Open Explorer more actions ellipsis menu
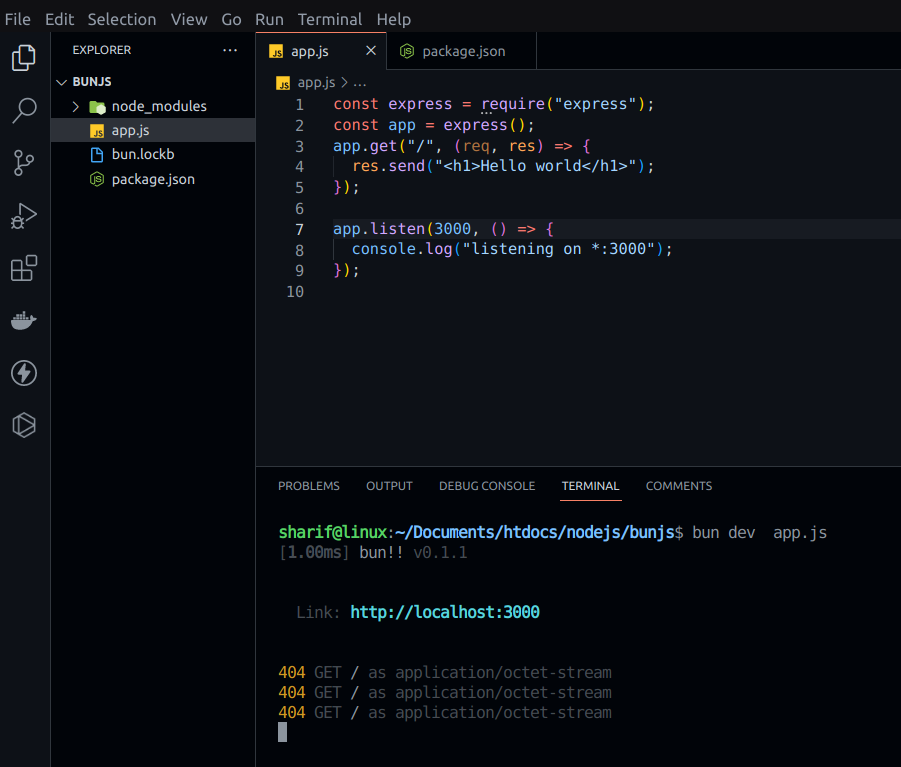The width and height of the screenshot is (901, 767). (230, 50)
